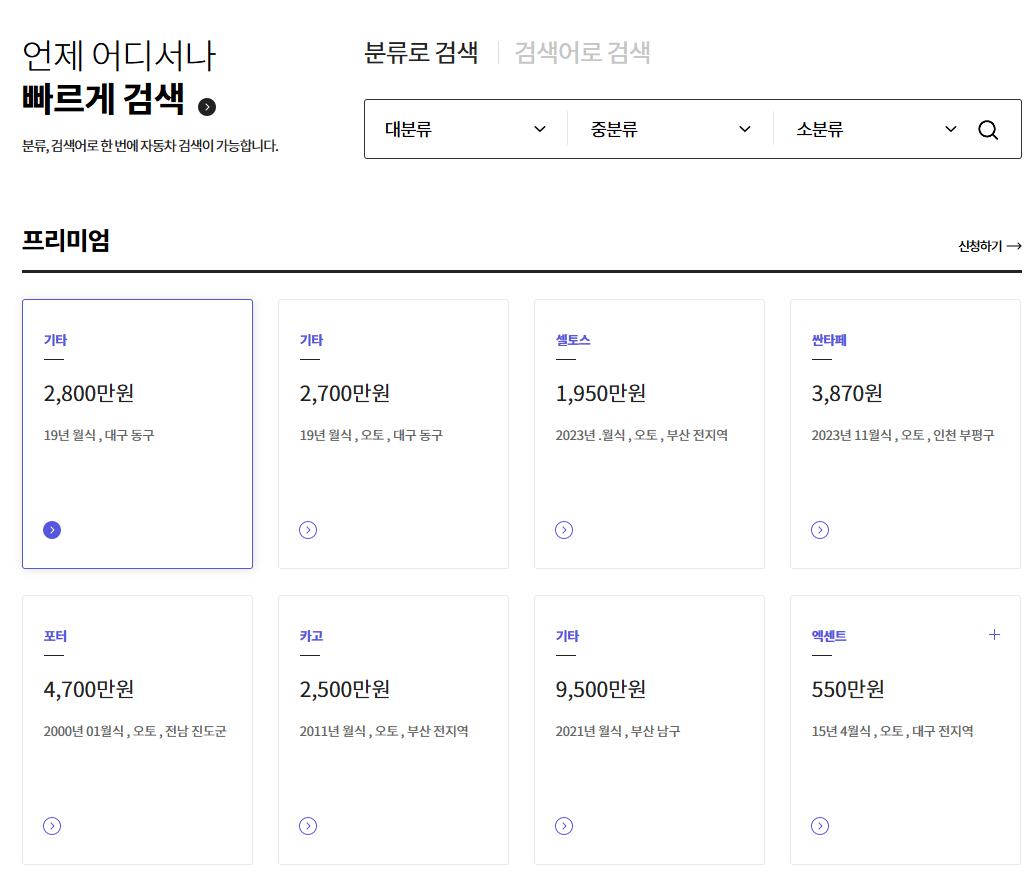This screenshot has width=1033, height=881.
Task: Open the arrow icon on the 카고 card
Action: coord(308,826)
